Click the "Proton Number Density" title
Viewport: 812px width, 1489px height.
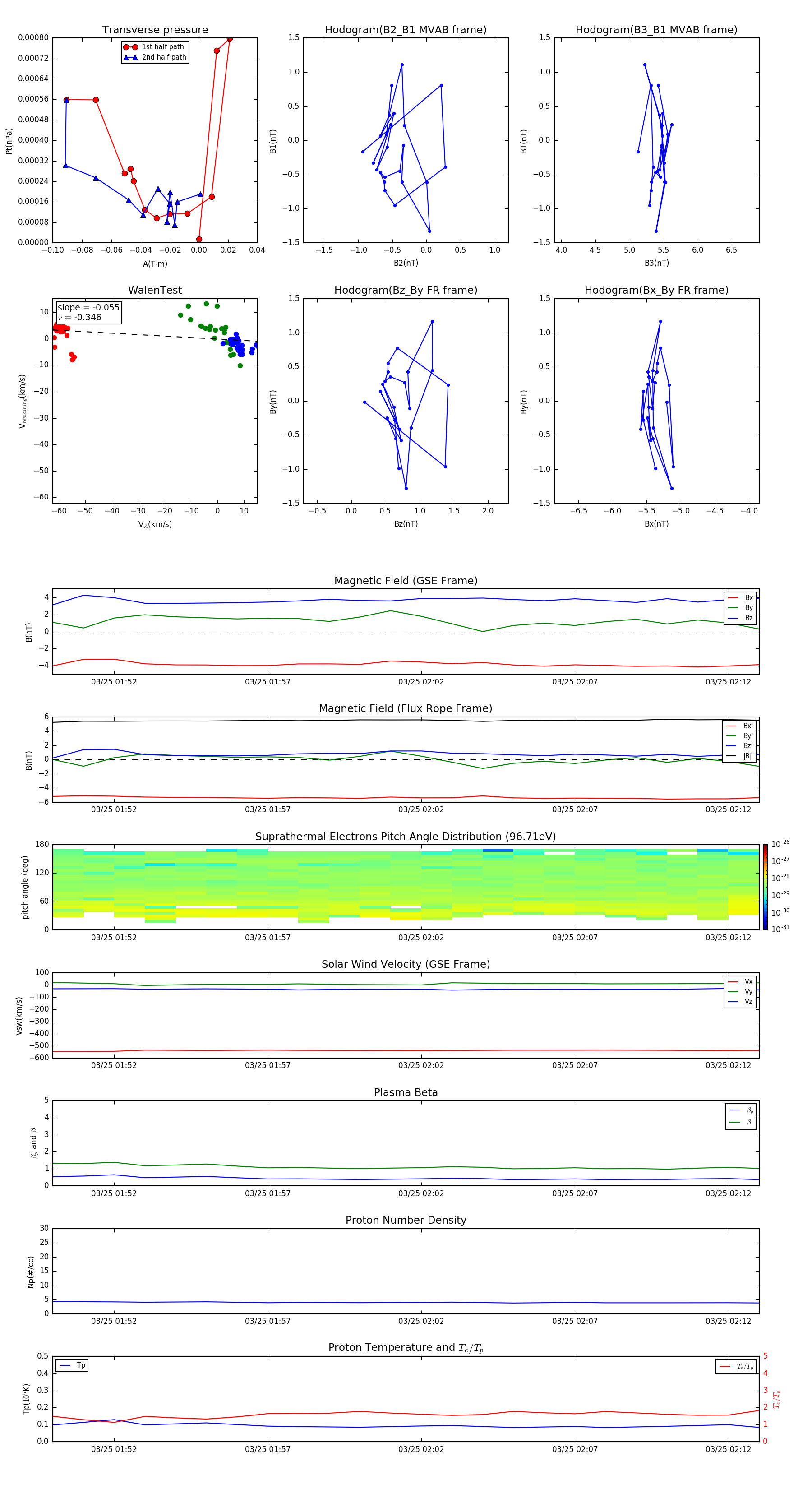tap(406, 1220)
